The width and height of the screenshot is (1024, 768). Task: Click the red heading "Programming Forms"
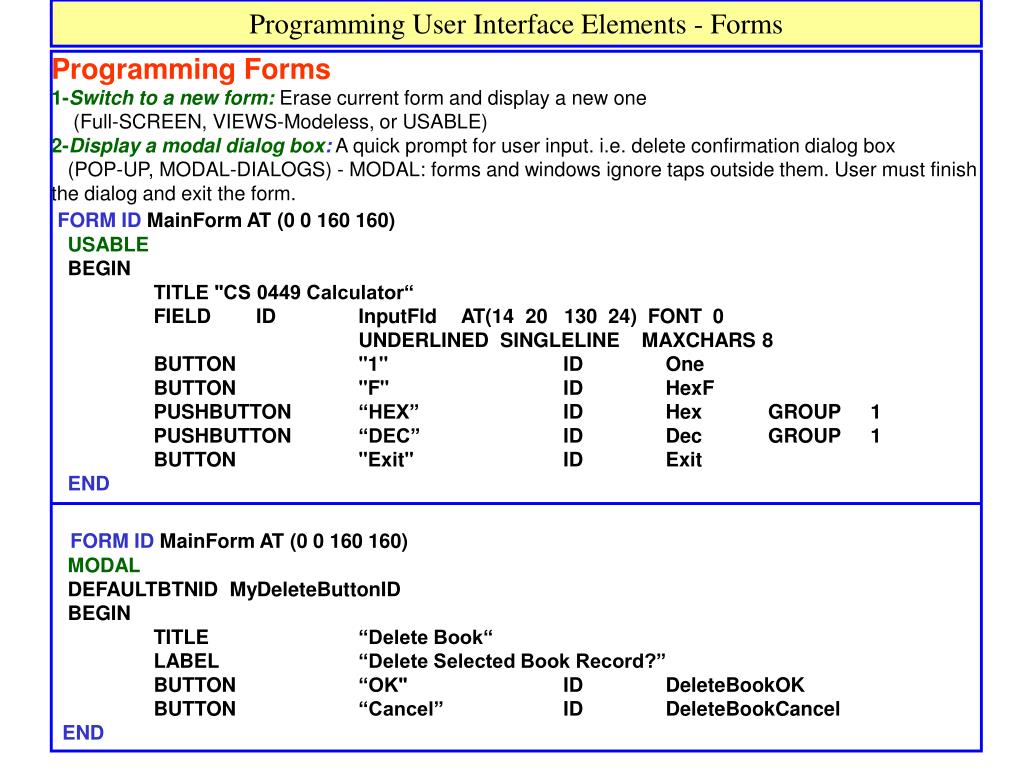191,69
